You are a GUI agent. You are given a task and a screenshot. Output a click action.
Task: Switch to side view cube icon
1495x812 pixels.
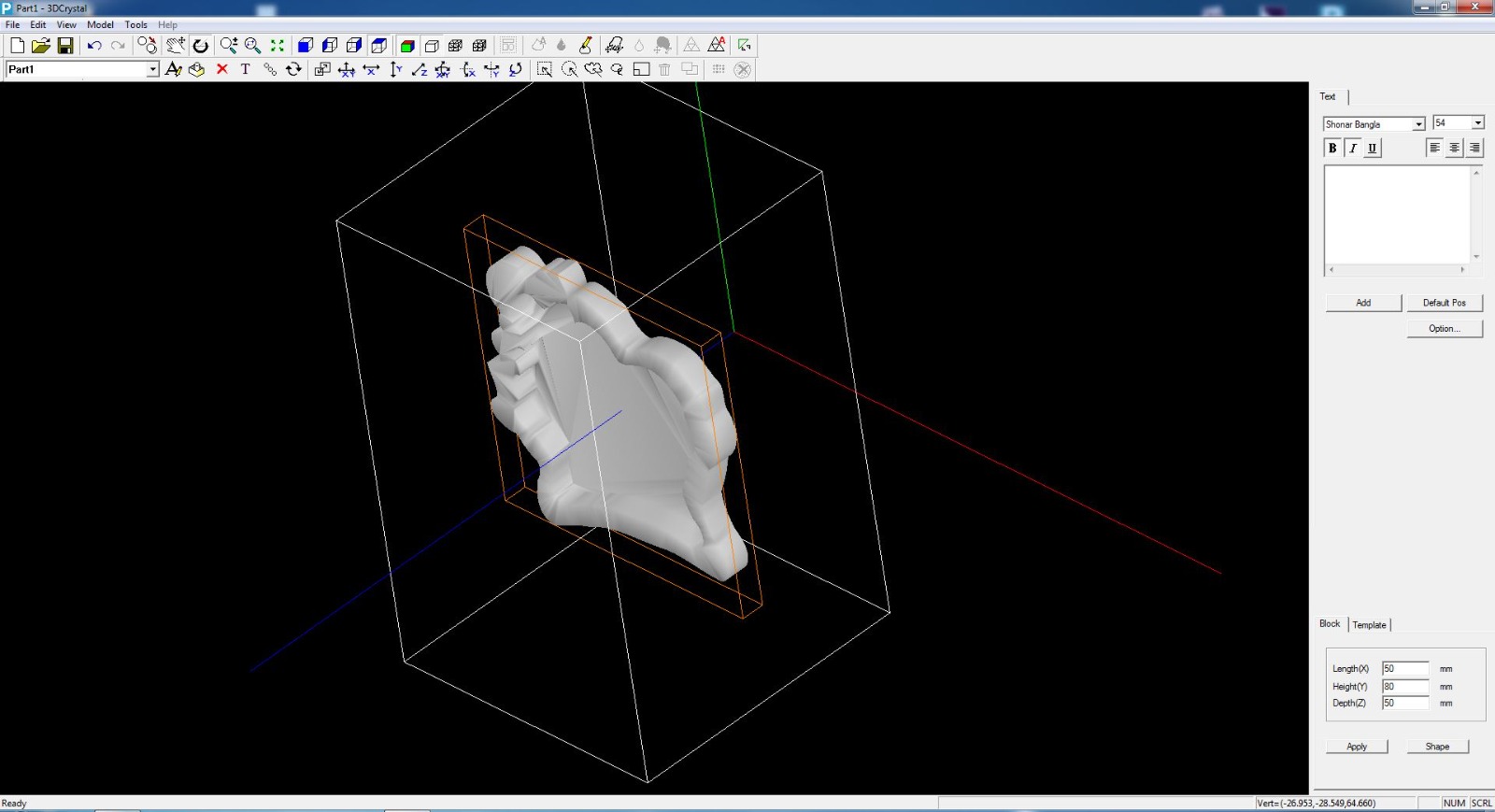coord(330,45)
